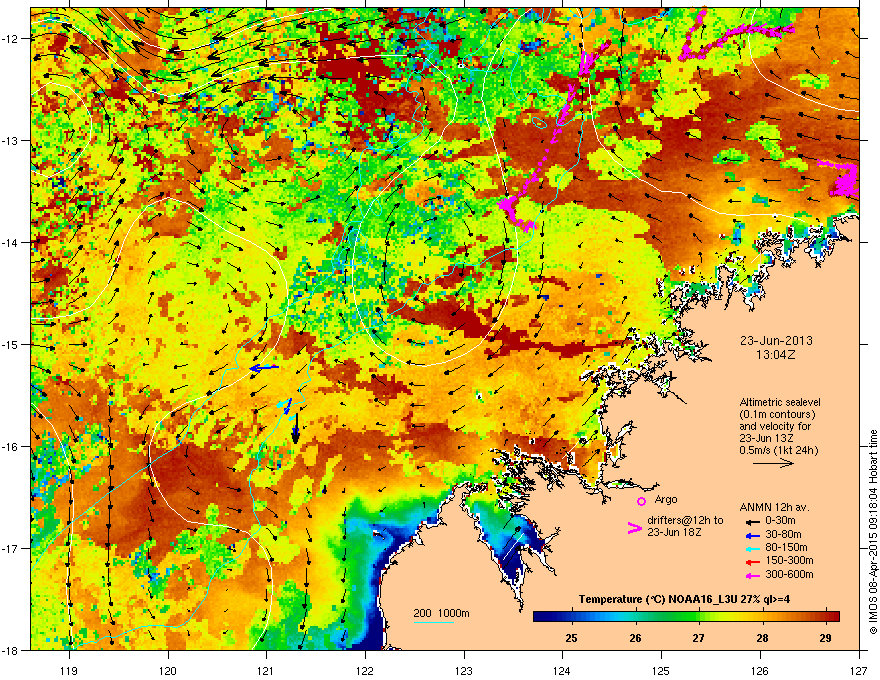Click the magenta Argo circle marker in legend
This screenshot has height=680, width=880.
point(641,501)
